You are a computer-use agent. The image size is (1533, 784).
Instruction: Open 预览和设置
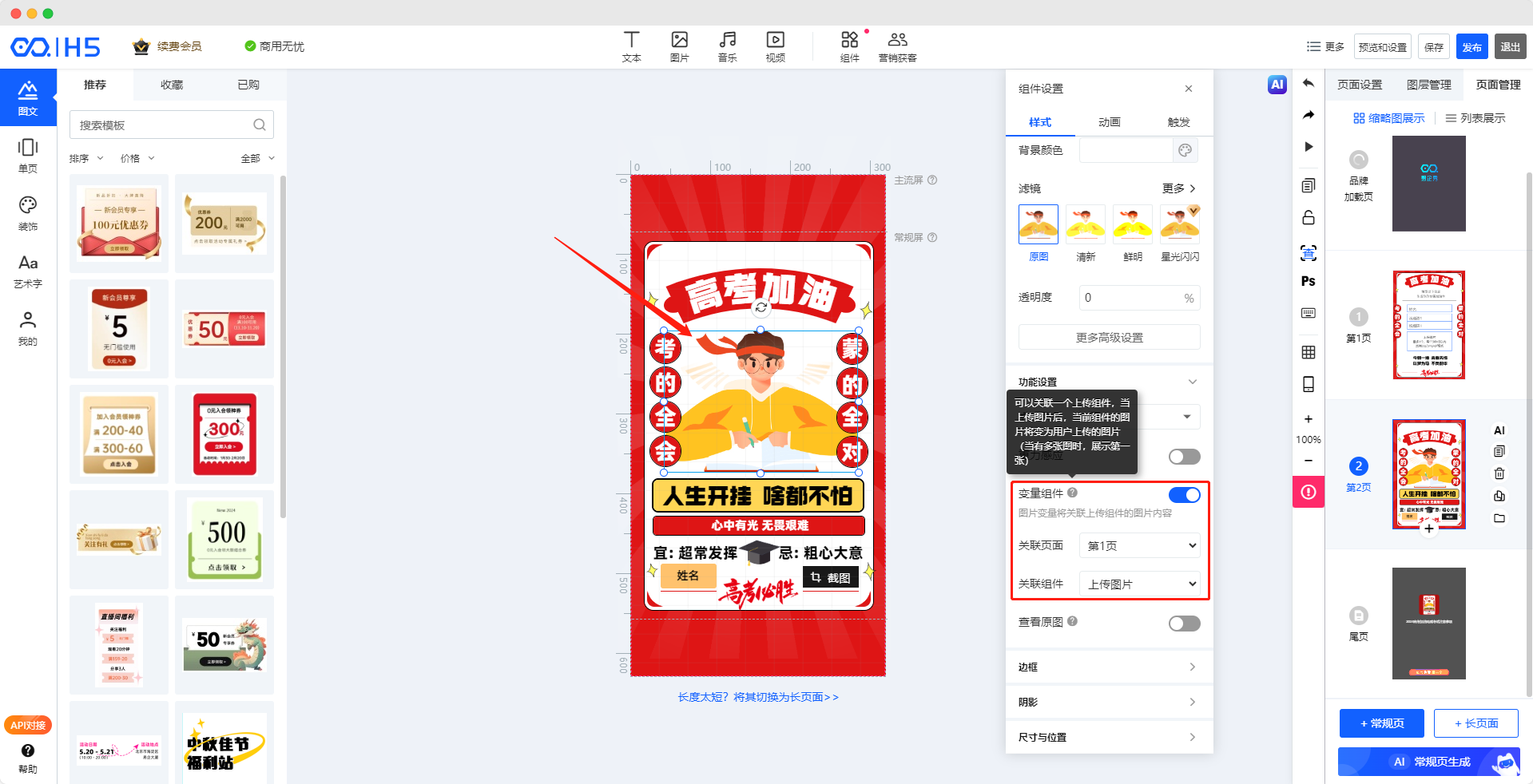(x=1383, y=46)
